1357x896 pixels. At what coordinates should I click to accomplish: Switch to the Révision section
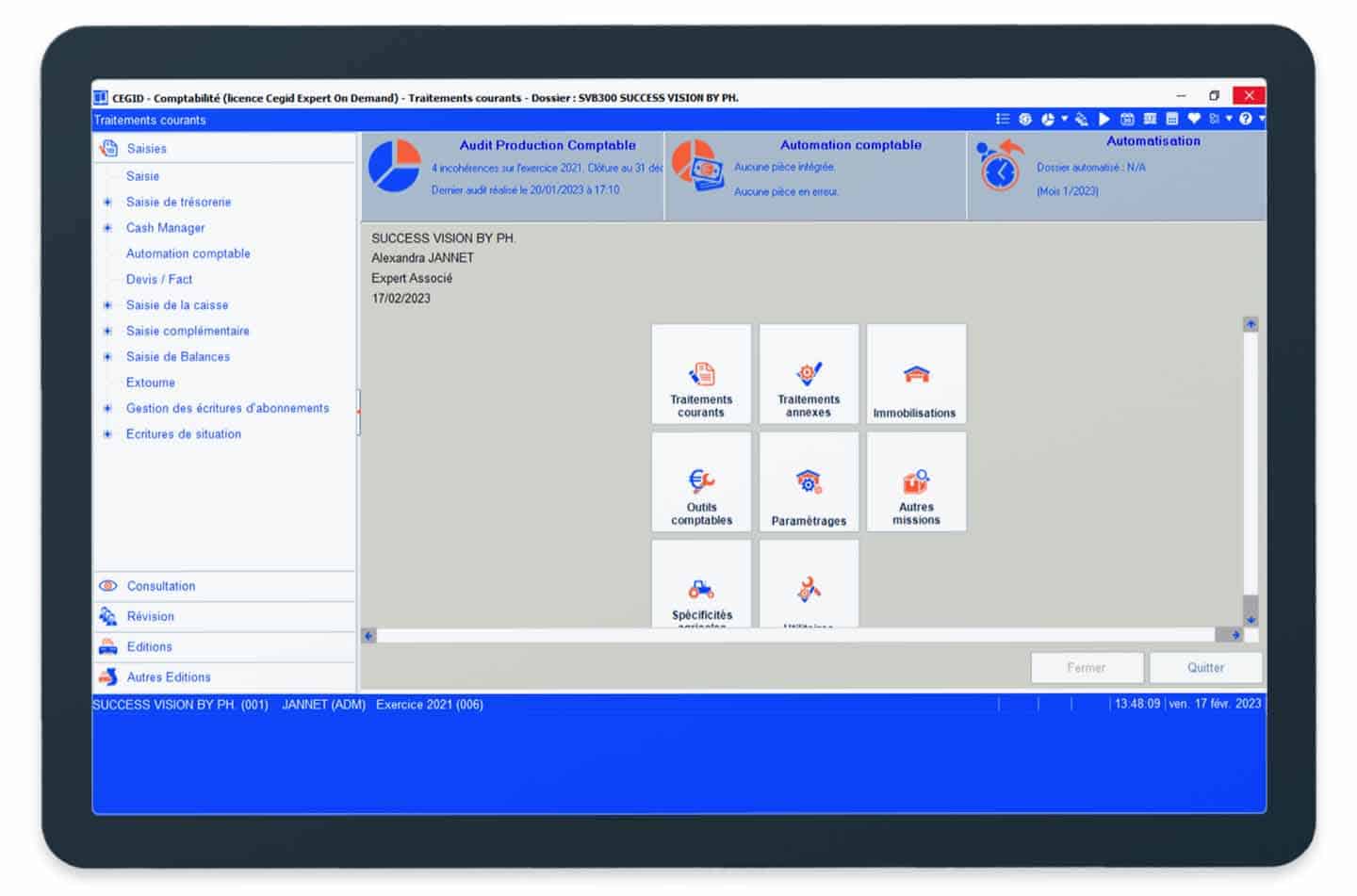pos(151,616)
